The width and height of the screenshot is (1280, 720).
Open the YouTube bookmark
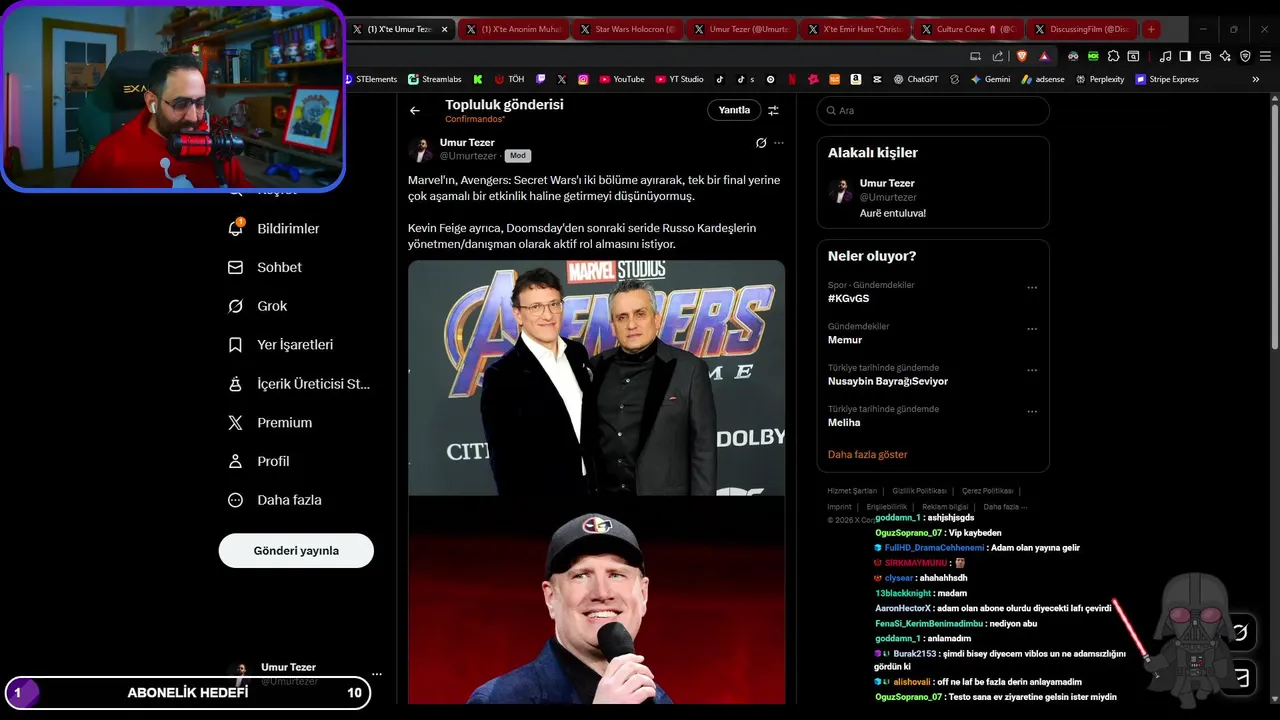[622, 79]
